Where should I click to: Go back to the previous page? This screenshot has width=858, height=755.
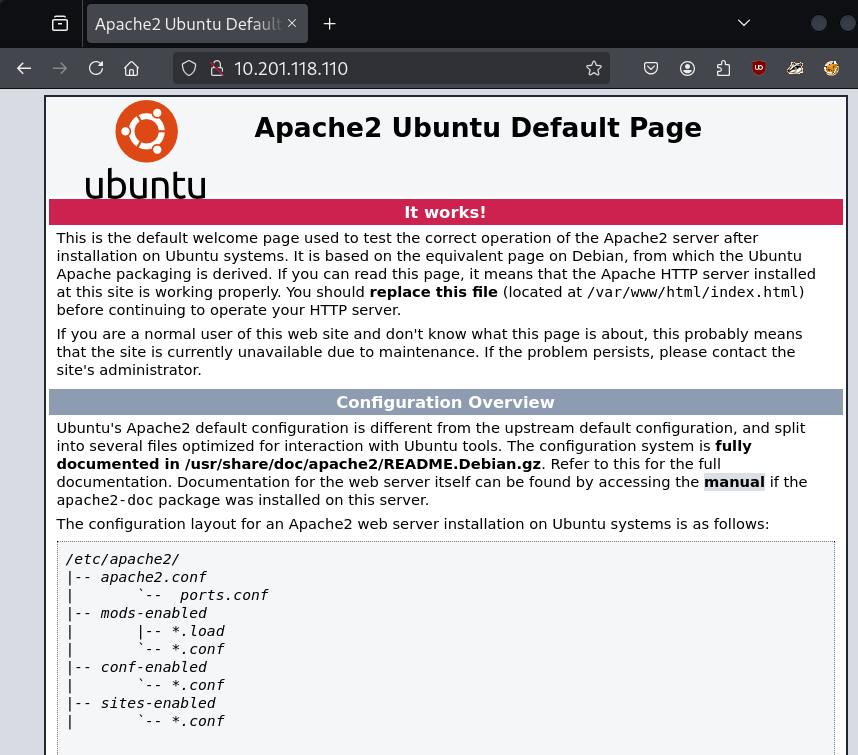click(24, 68)
